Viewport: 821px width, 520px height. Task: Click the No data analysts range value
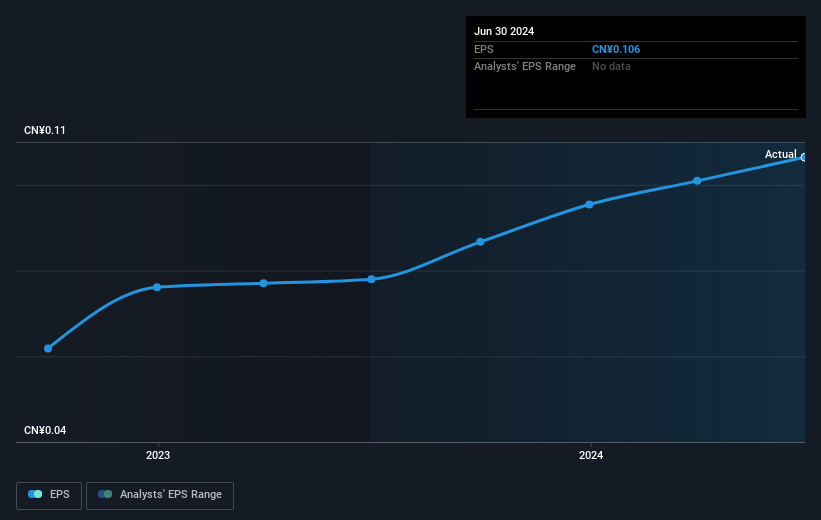pos(611,67)
